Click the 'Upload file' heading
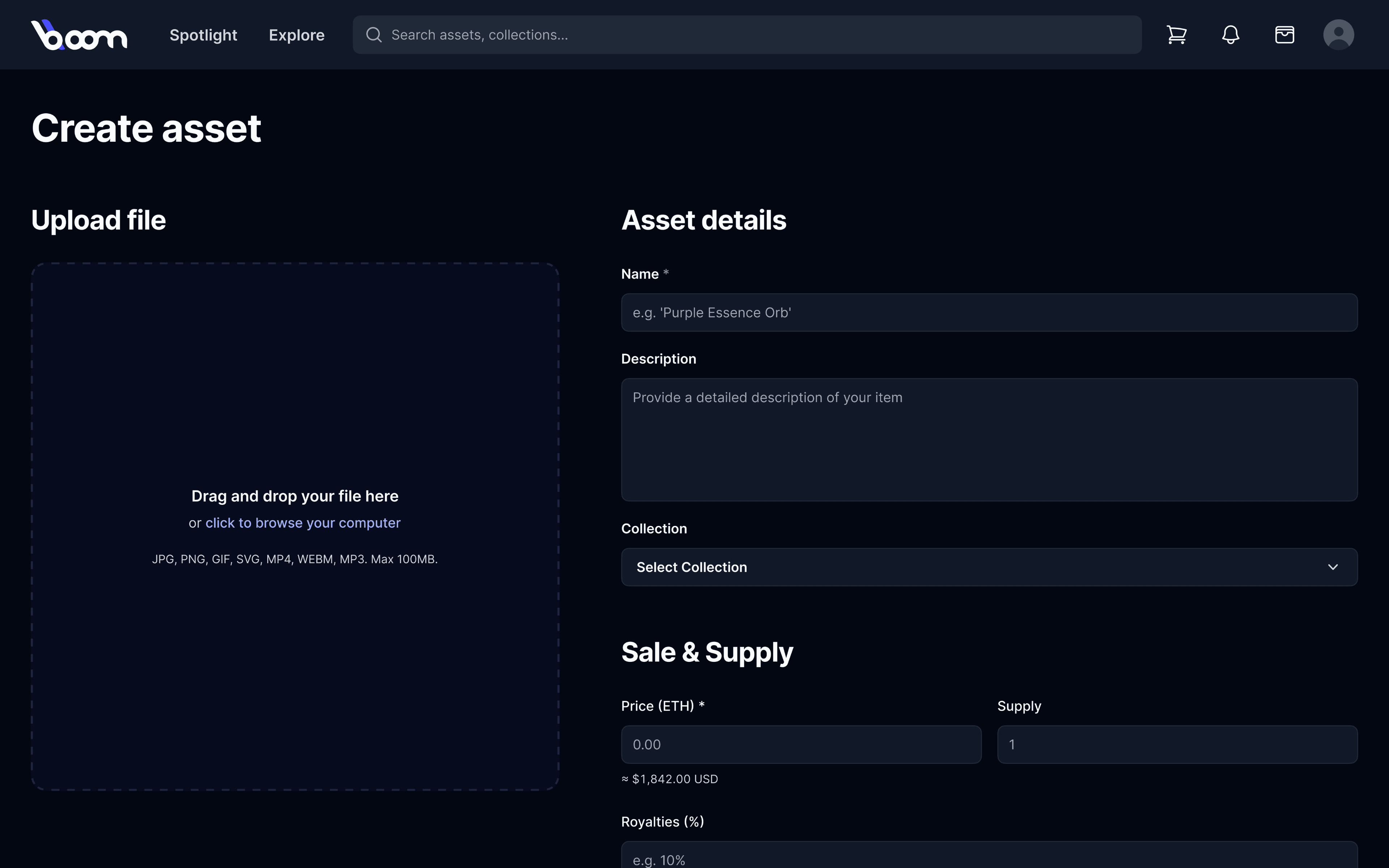 (99, 220)
